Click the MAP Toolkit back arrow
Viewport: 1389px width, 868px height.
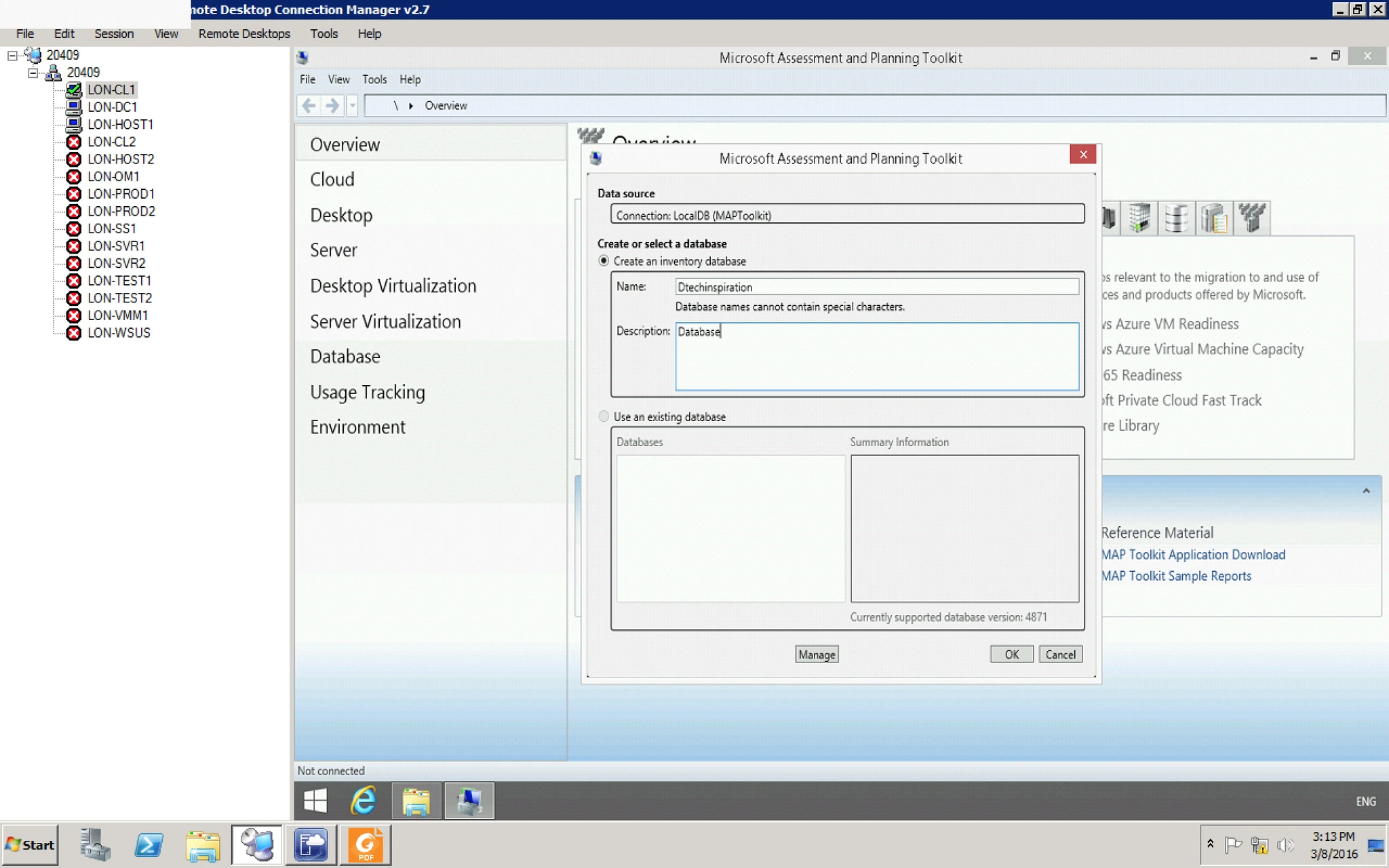click(x=309, y=106)
